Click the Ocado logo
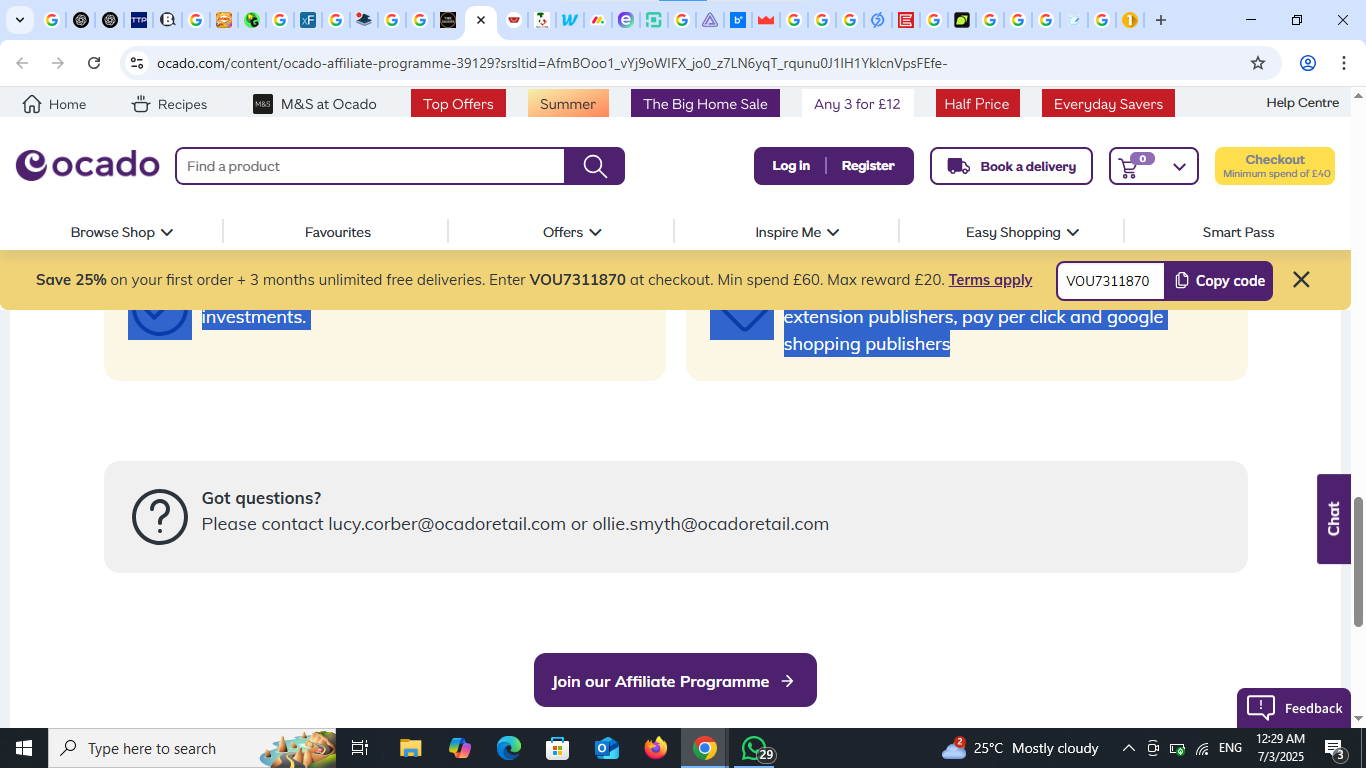This screenshot has width=1366, height=768. 87,165
